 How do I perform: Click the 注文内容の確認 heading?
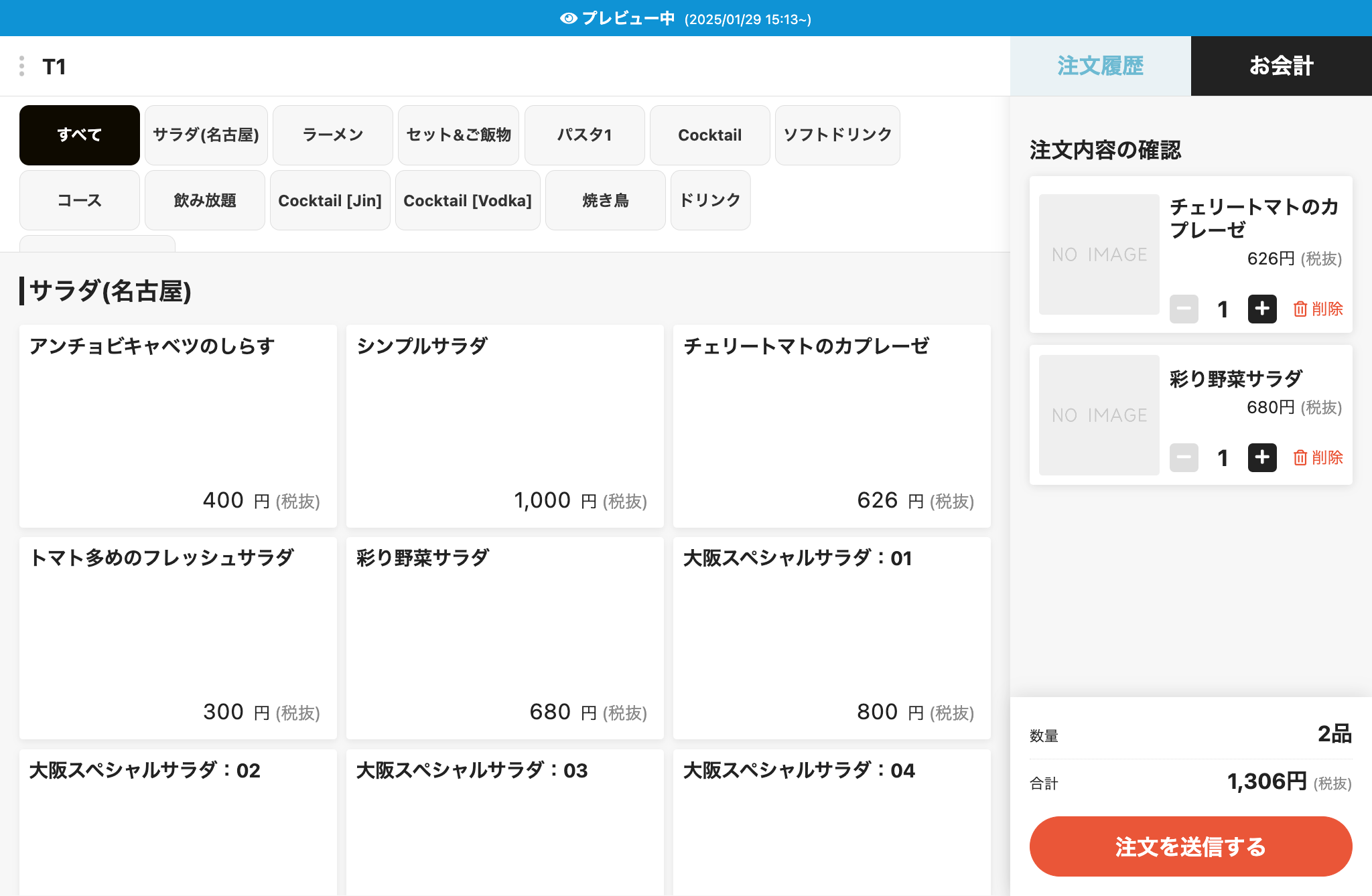tap(1105, 150)
